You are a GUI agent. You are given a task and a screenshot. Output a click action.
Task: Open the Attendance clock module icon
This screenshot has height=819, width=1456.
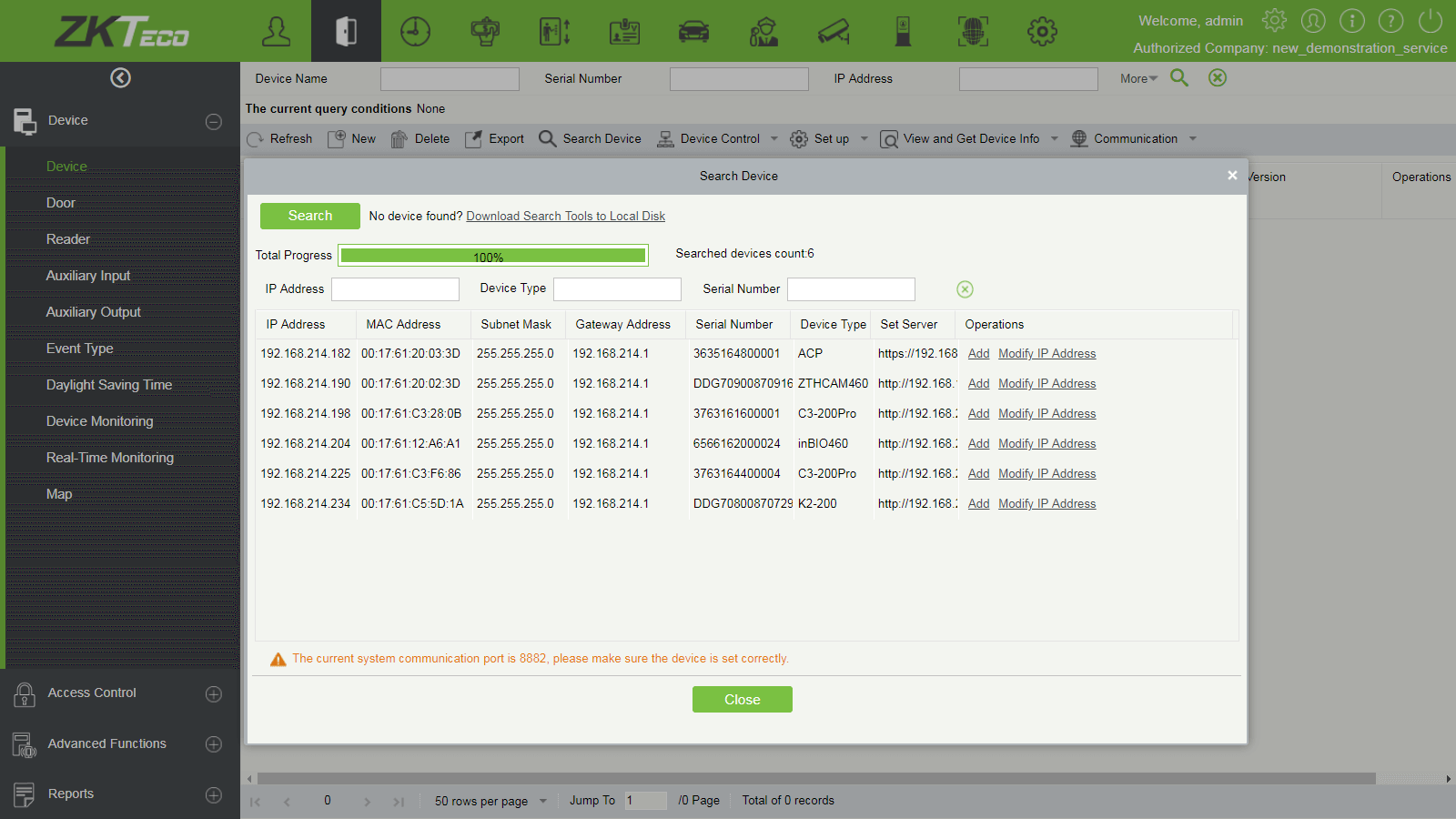coord(415,32)
